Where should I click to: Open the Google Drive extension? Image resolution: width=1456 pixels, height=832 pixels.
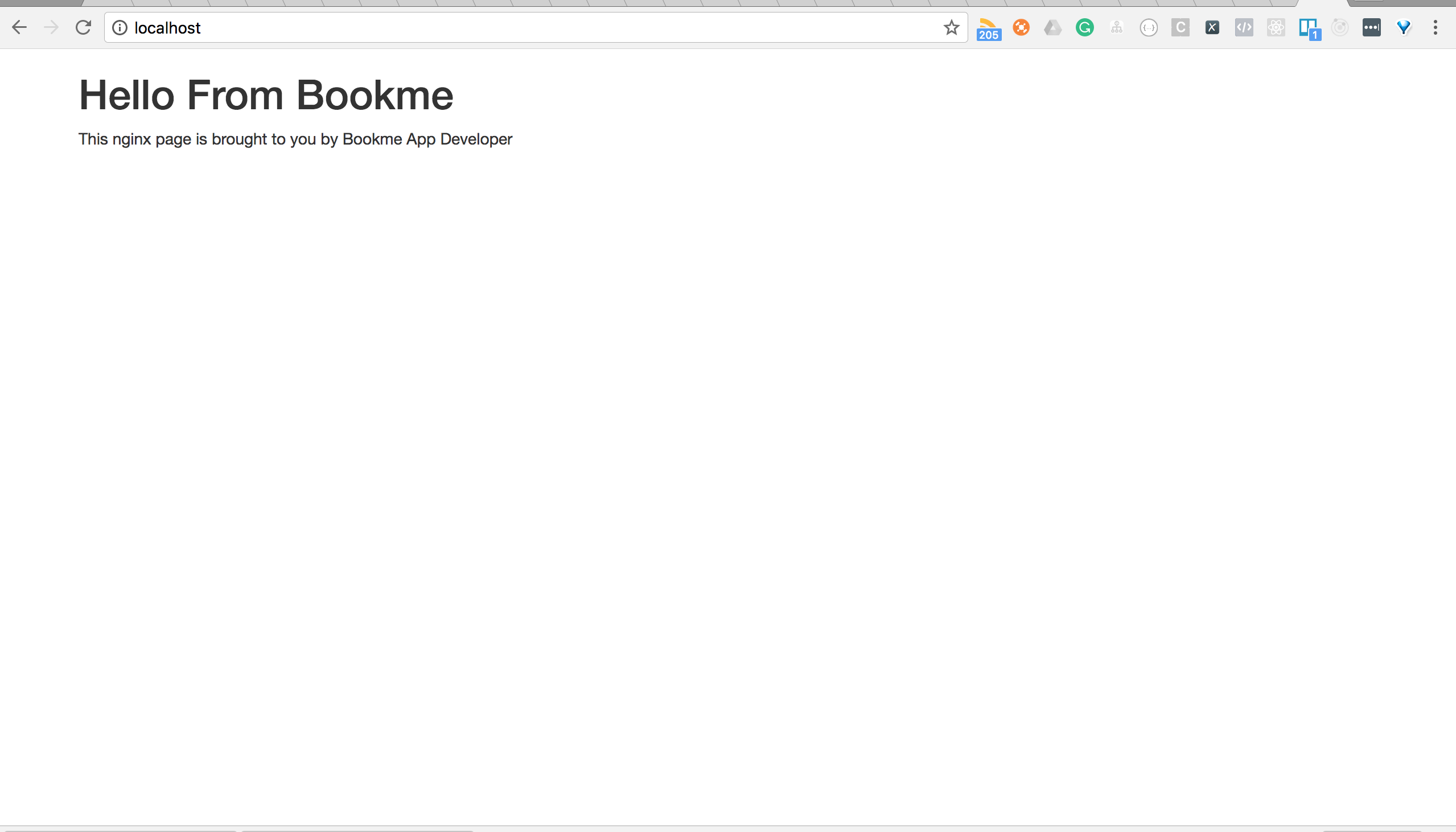[1052, 27]
